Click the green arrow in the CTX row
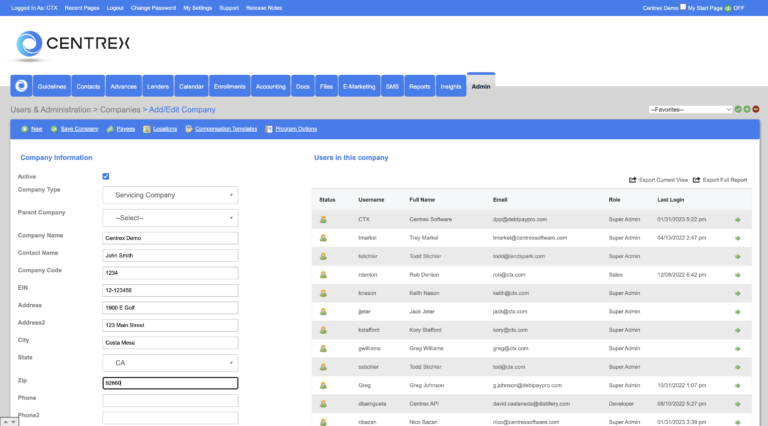The image size is (768, 426). tap(738, 220)
